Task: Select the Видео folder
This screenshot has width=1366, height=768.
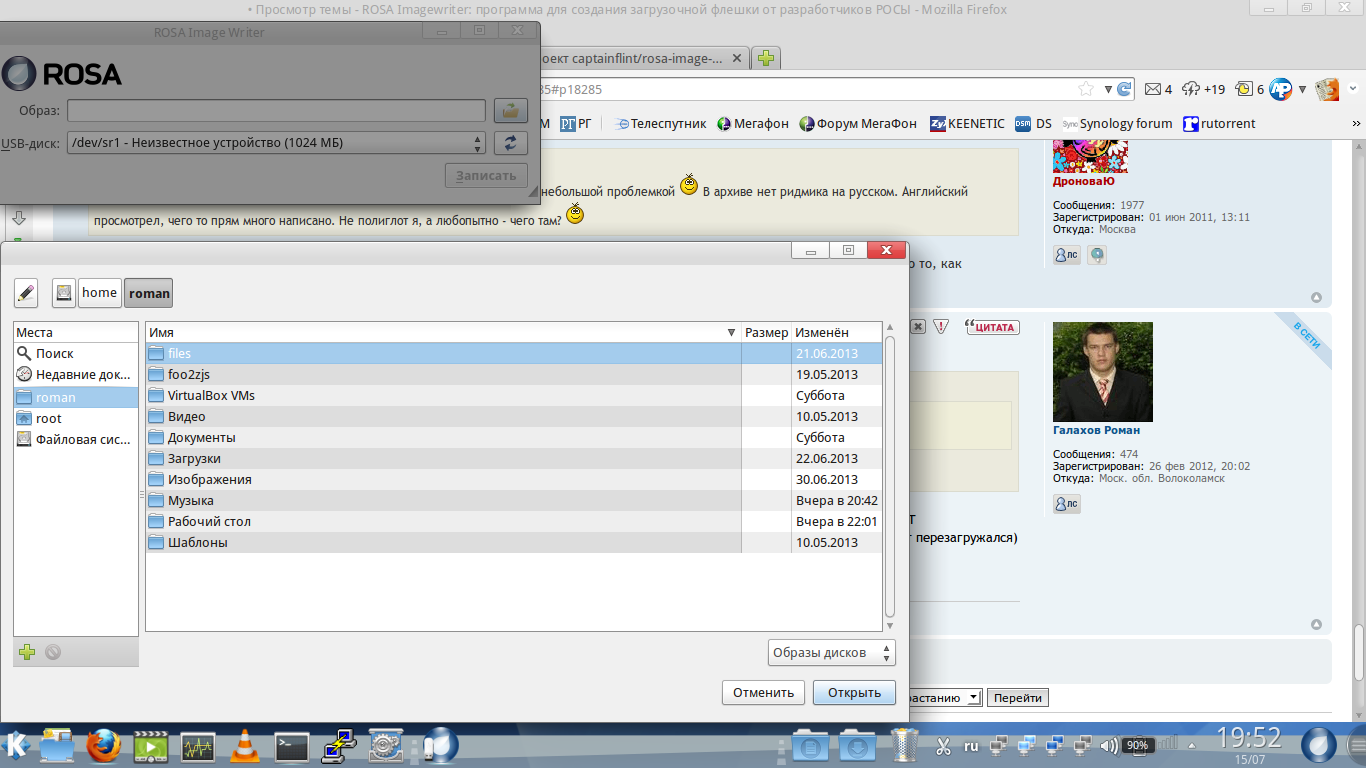Action: click(514, 417)
